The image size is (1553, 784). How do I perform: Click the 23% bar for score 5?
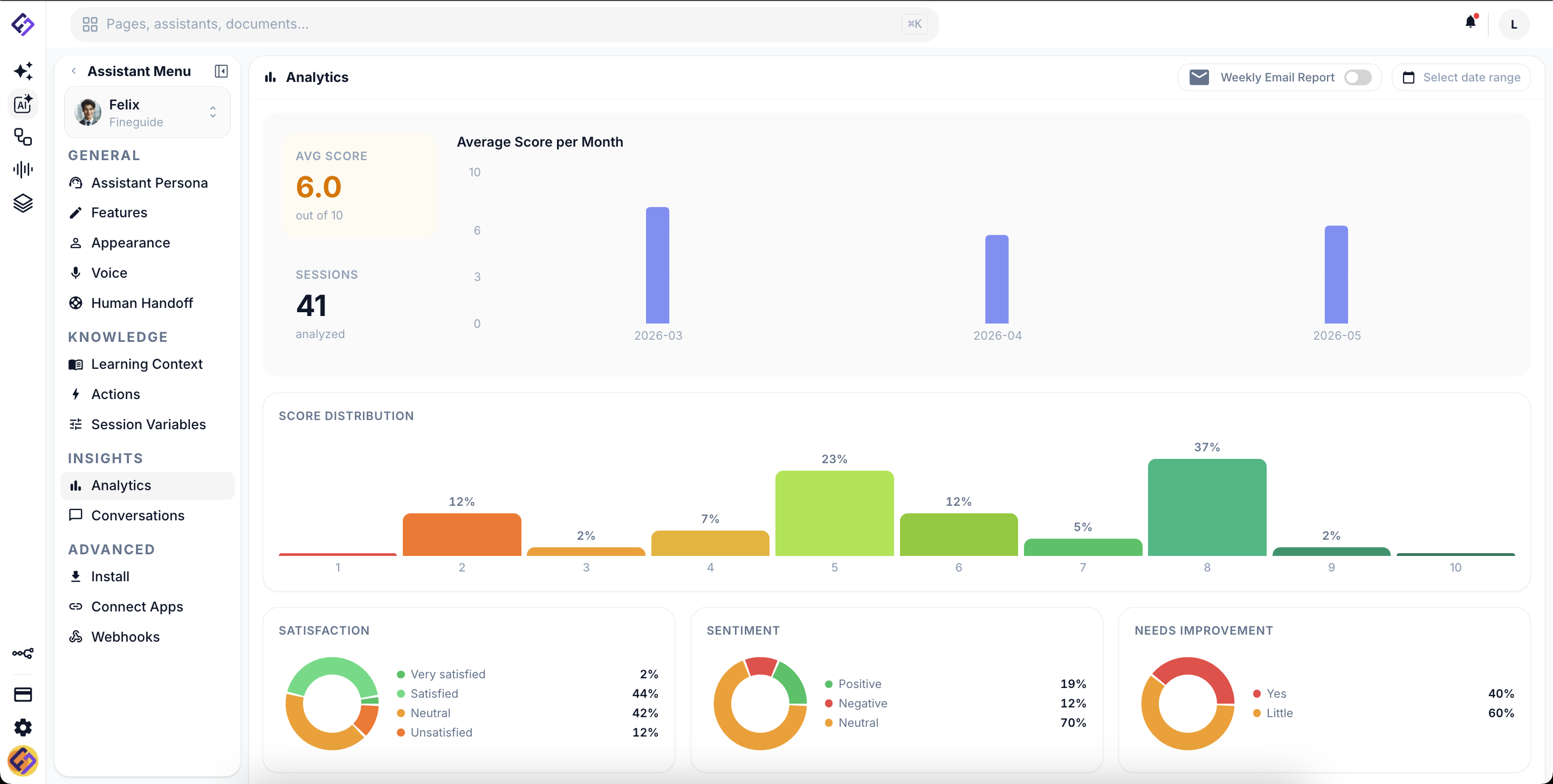click(x=834, y=513)
